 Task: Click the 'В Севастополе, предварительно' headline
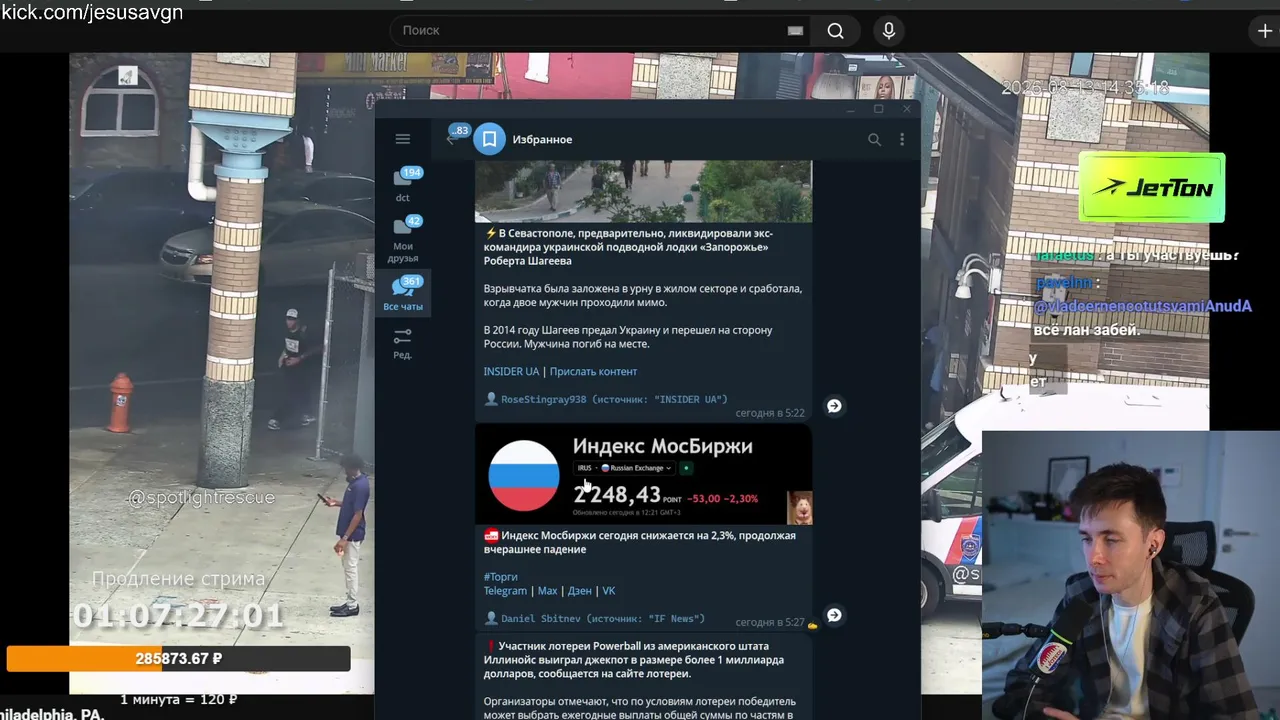point(628,247)
